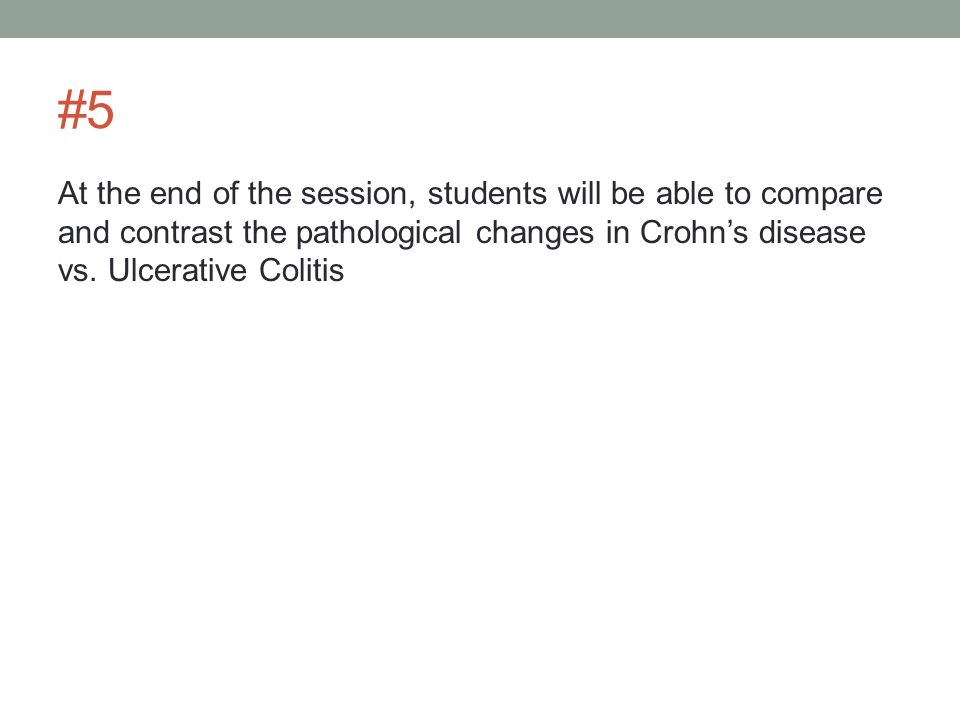Click the word "students" in first line
The height and width of the screenshot is (720, 960).
[487, 193]
